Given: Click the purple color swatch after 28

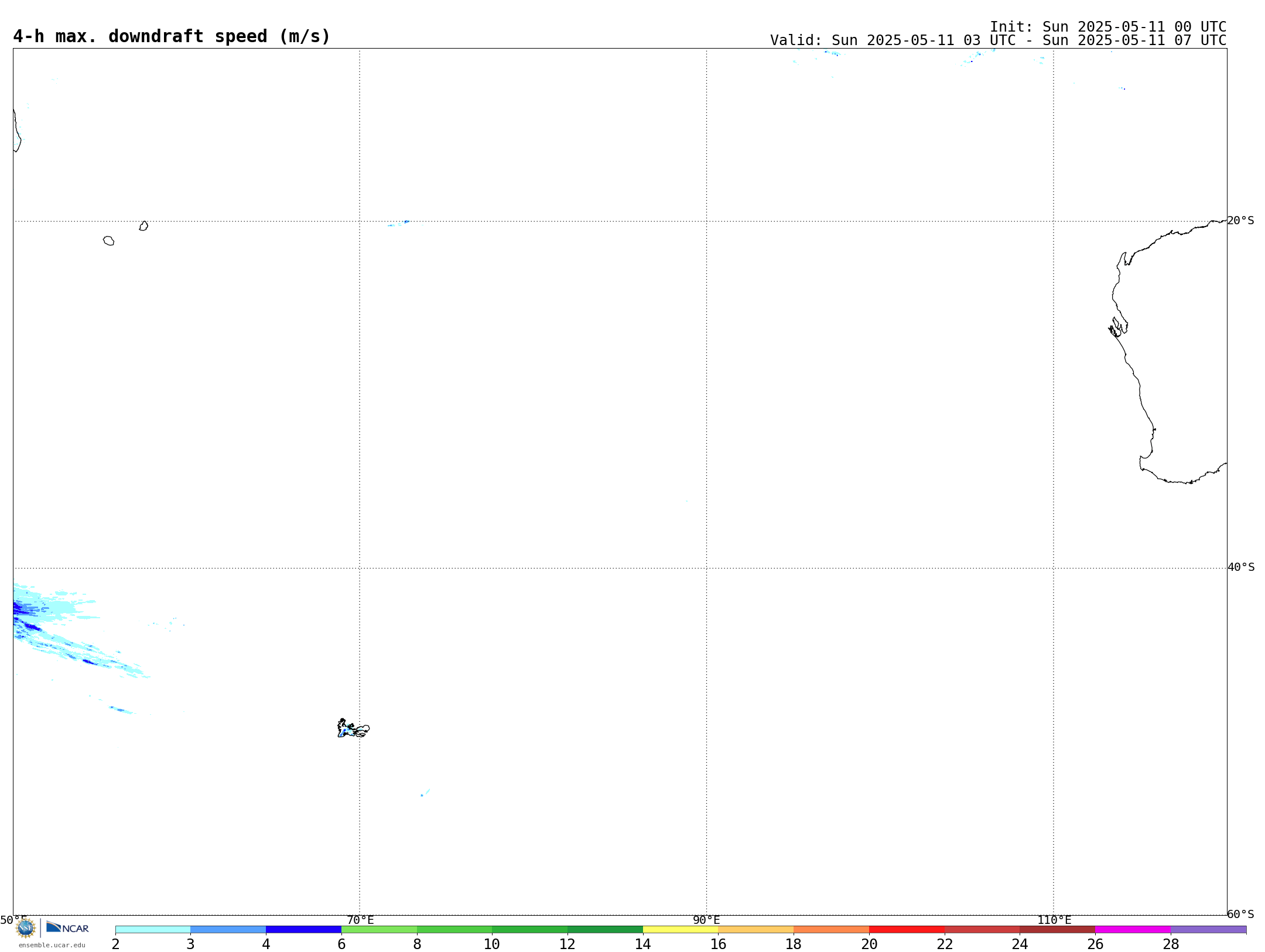Looking at the screenshot, I should click(x=1208, y=930).
